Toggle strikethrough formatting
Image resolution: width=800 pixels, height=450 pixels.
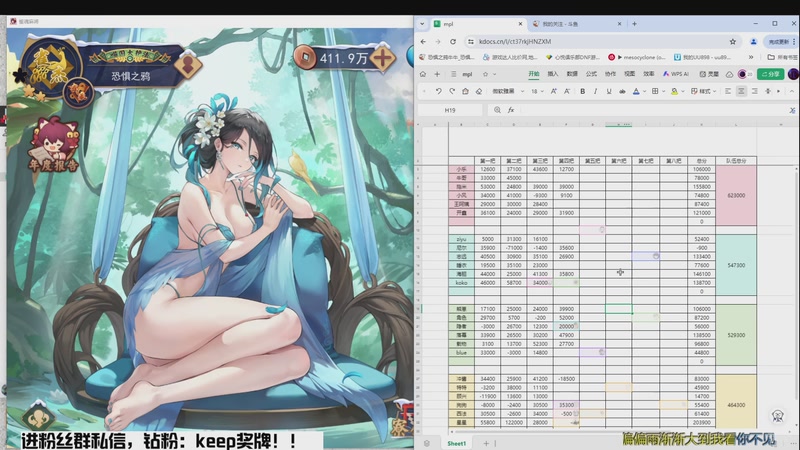[x=622, y=91]
